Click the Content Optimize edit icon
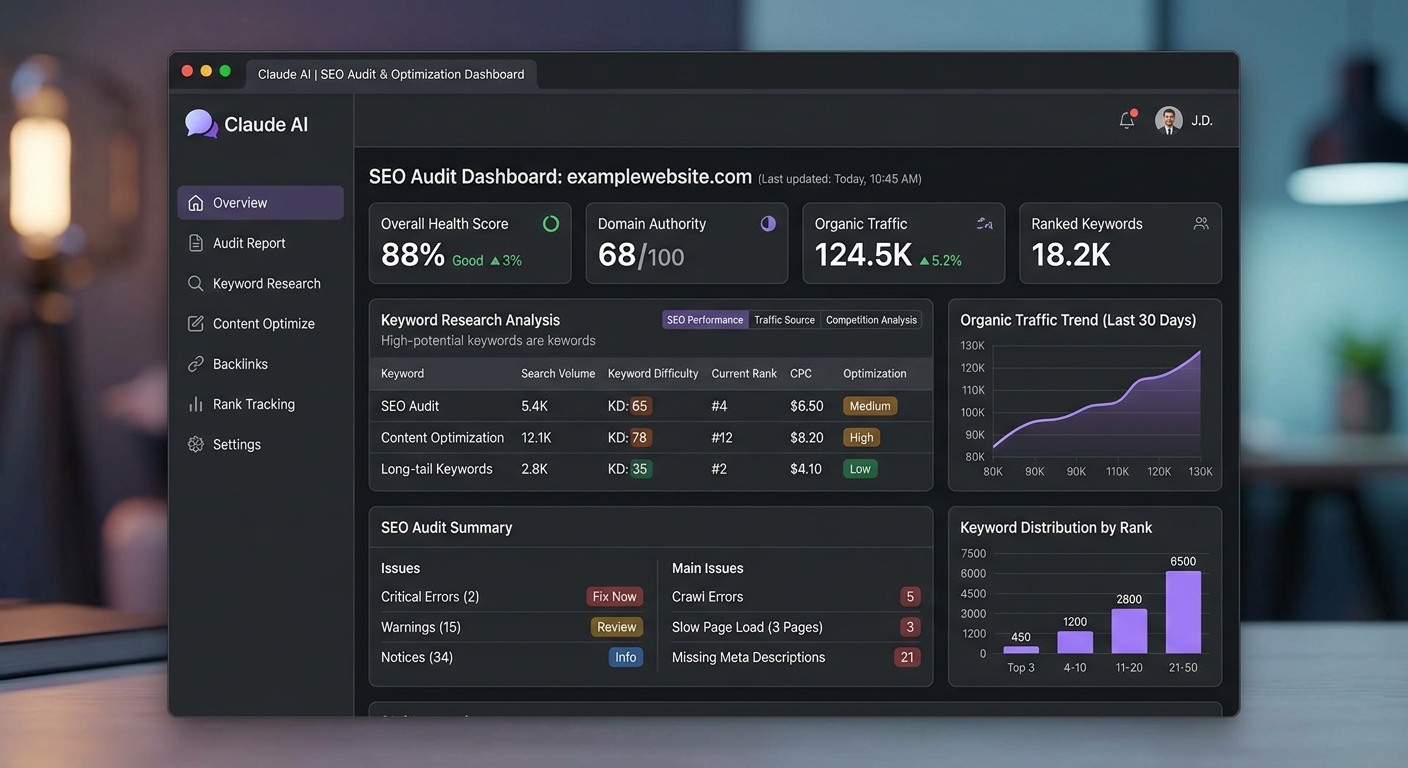1408x768 pixels. click(x=196, y=323)
